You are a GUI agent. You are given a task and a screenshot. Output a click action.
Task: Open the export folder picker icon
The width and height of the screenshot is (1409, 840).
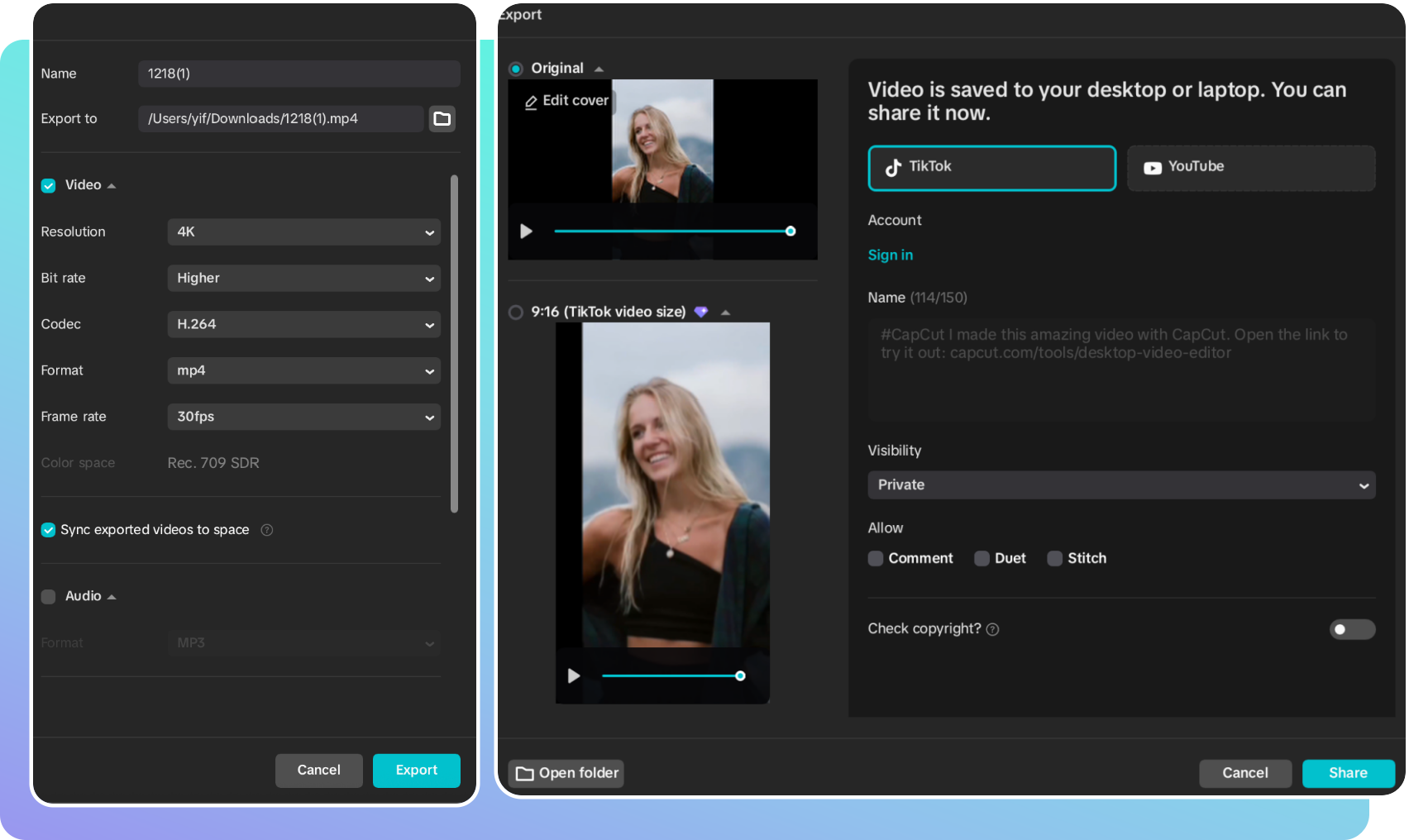tap(442, 118)
